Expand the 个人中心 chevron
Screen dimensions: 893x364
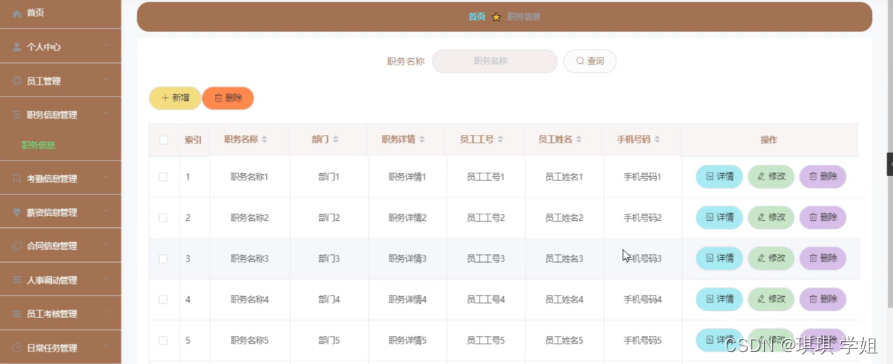106,46
